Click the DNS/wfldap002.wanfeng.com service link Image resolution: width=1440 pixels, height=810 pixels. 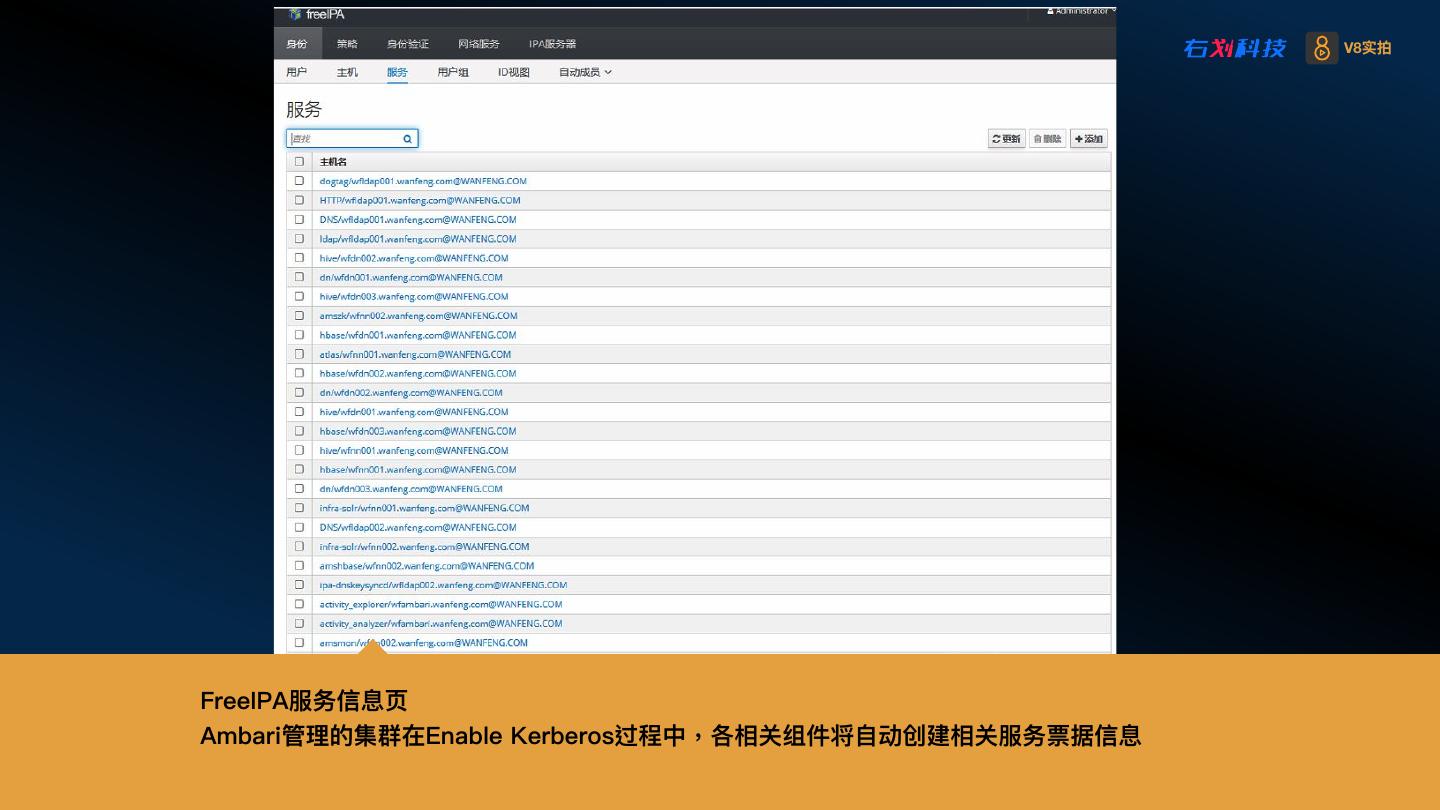point(418,527)
